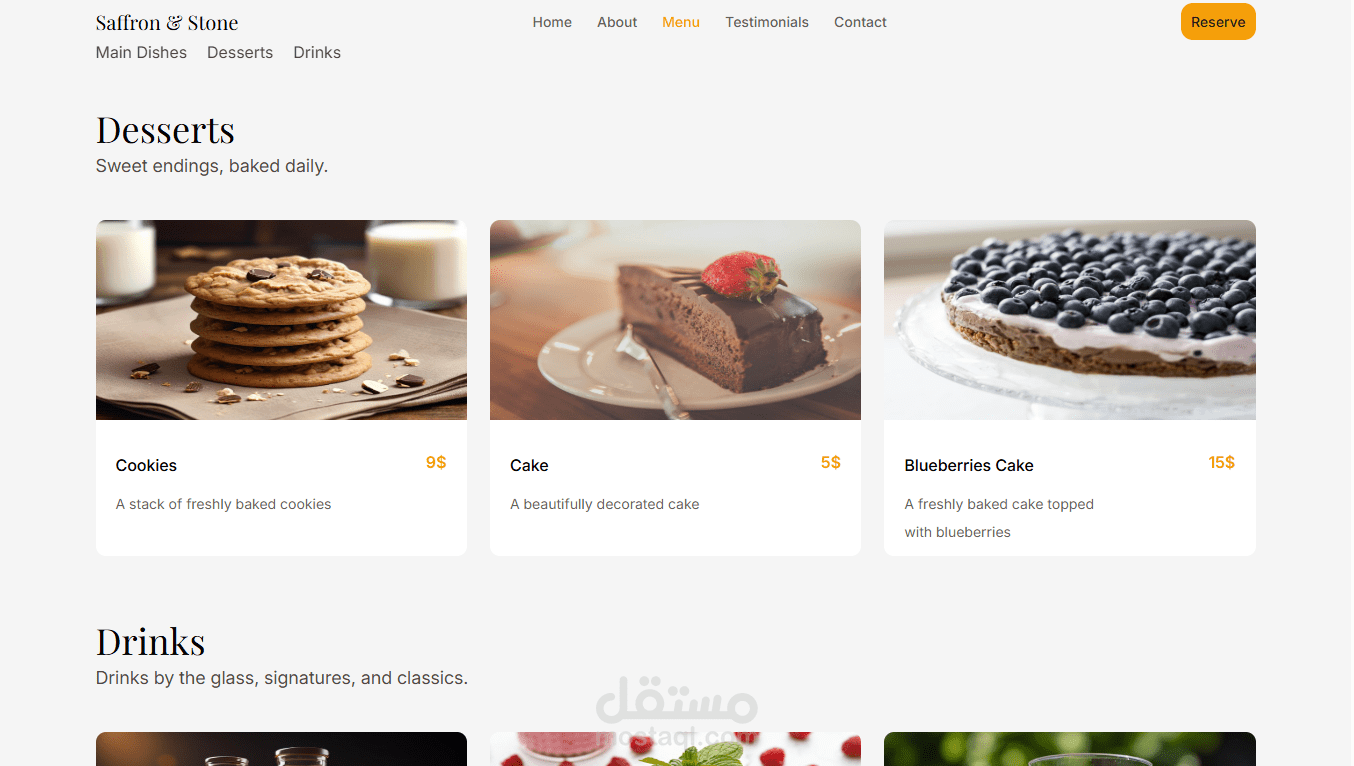
Task: Switch to the Drinks category
Action: pos(317,52)
